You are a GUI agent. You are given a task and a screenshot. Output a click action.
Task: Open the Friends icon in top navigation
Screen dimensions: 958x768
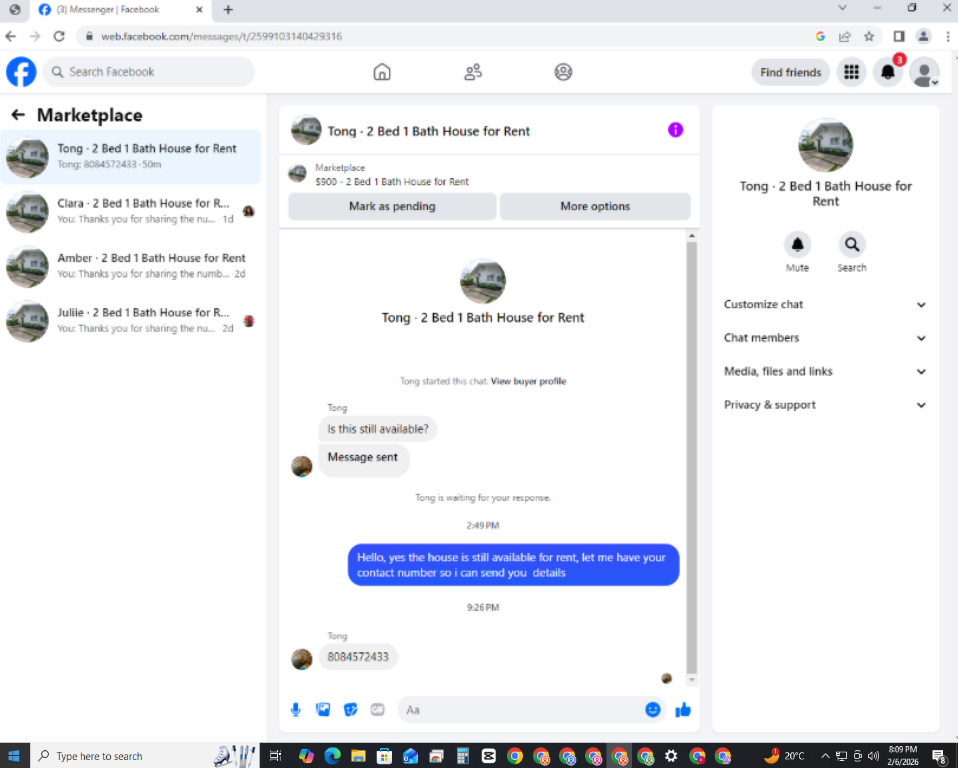(x=473, y=72)
